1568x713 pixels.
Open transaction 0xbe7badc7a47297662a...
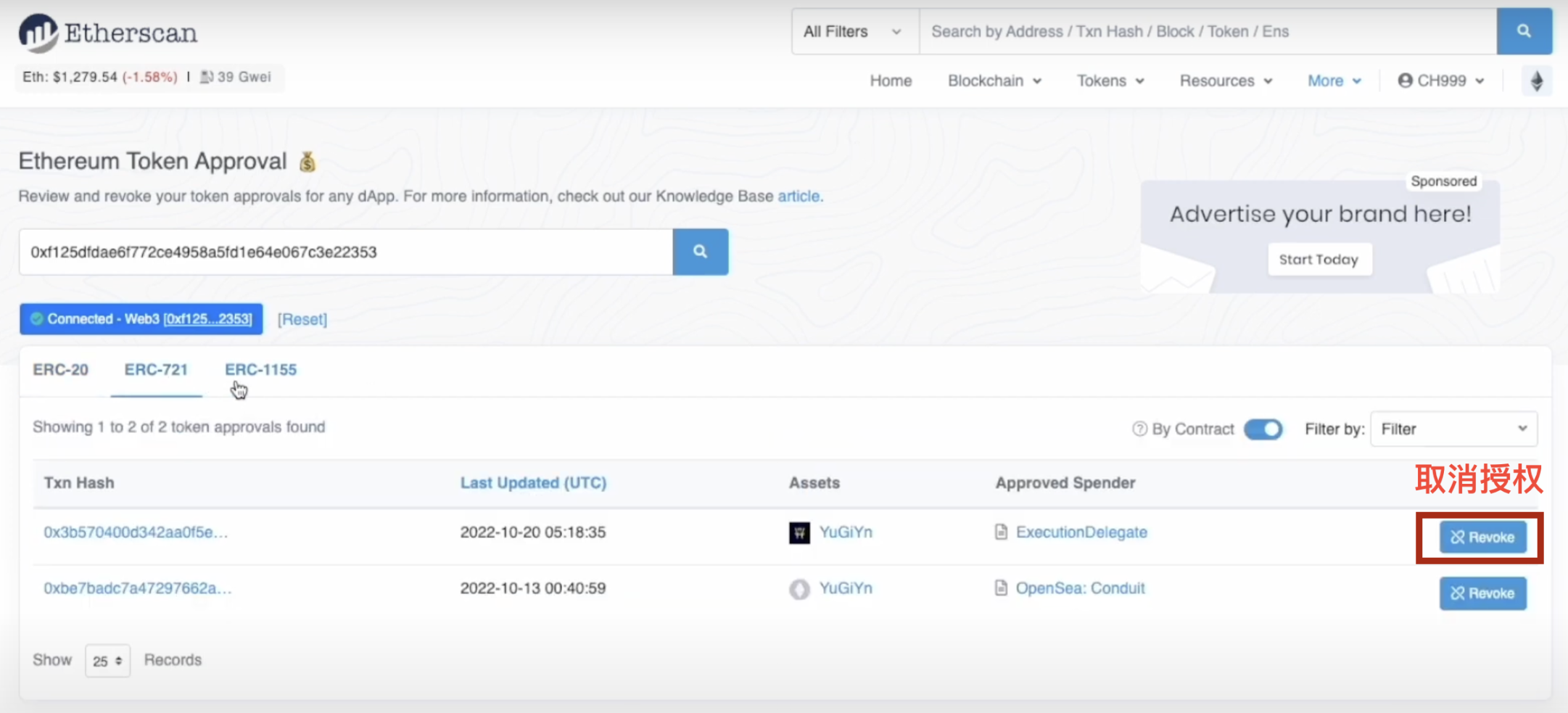click(138, 588)
